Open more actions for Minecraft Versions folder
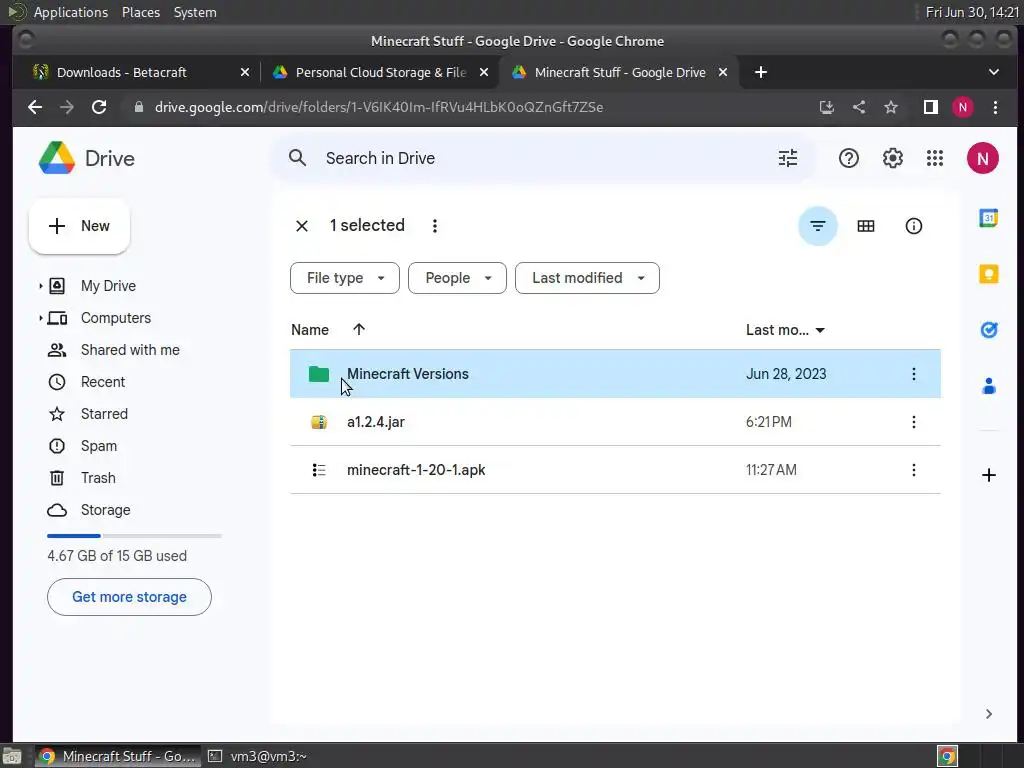The width and height of the screenshot is (1024, 768). coord(913,374)
